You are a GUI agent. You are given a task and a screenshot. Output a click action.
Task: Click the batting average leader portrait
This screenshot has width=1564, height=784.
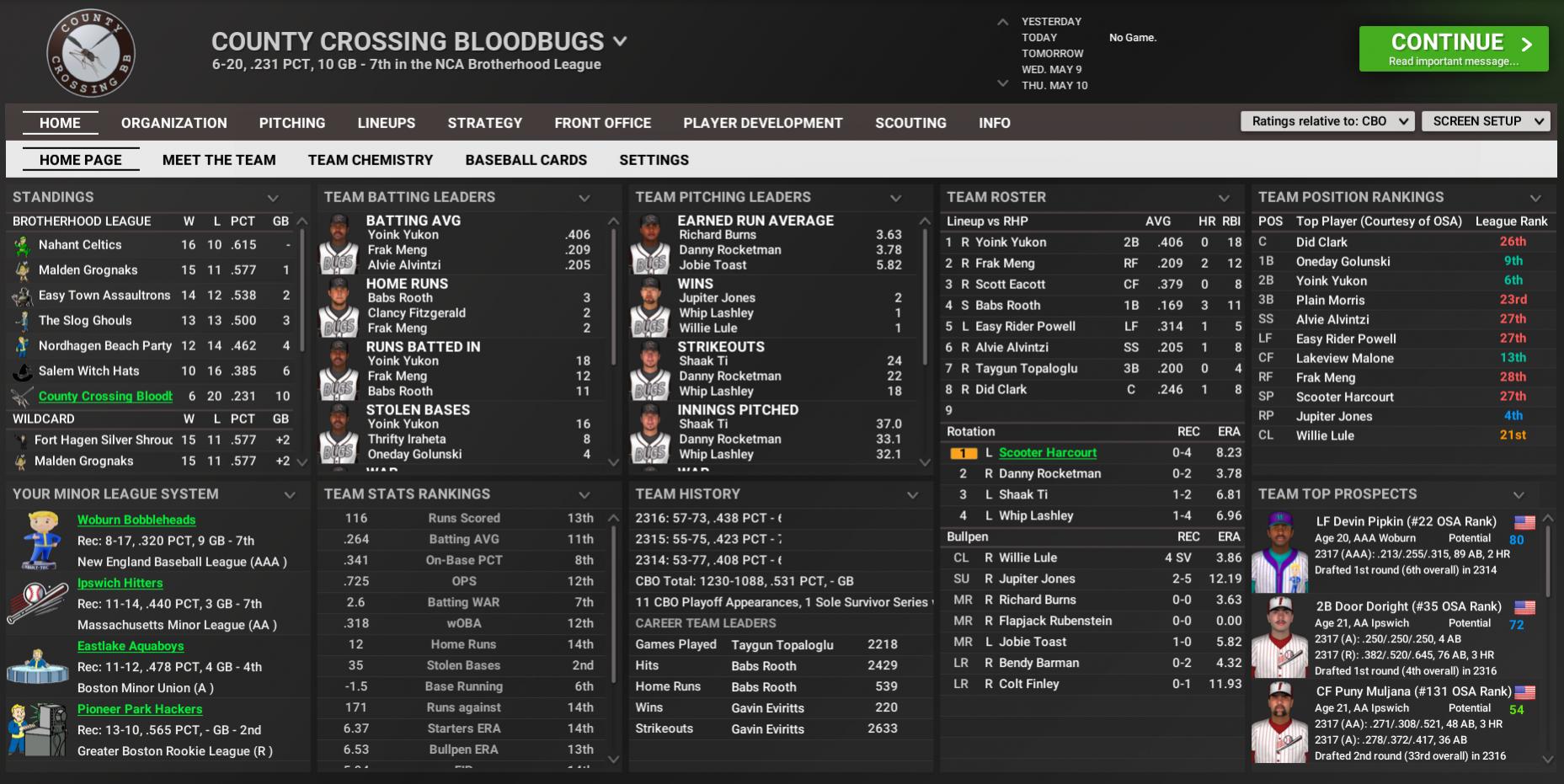point(339,243)
